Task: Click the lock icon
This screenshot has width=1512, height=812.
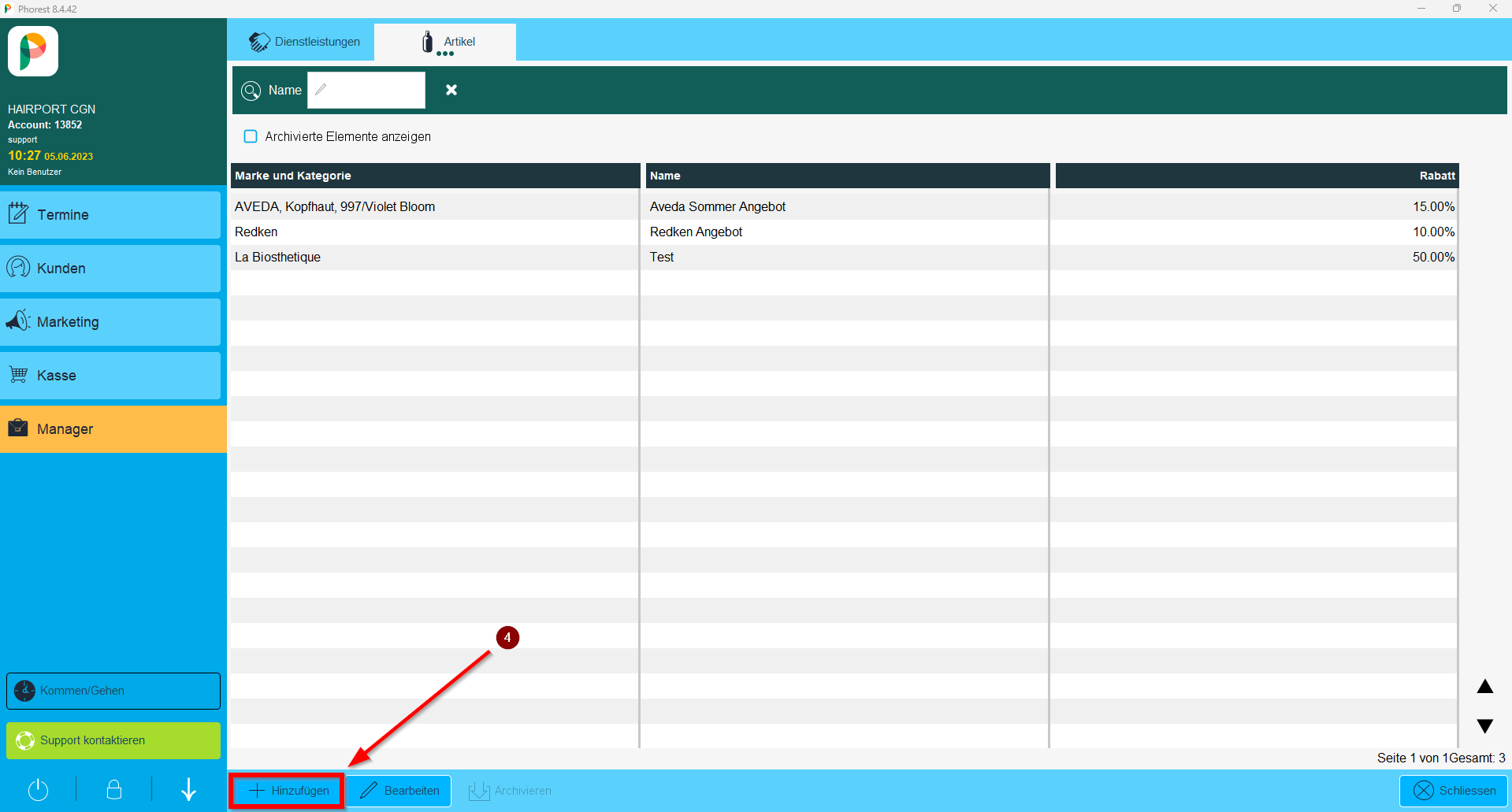Action: (113, 790)
